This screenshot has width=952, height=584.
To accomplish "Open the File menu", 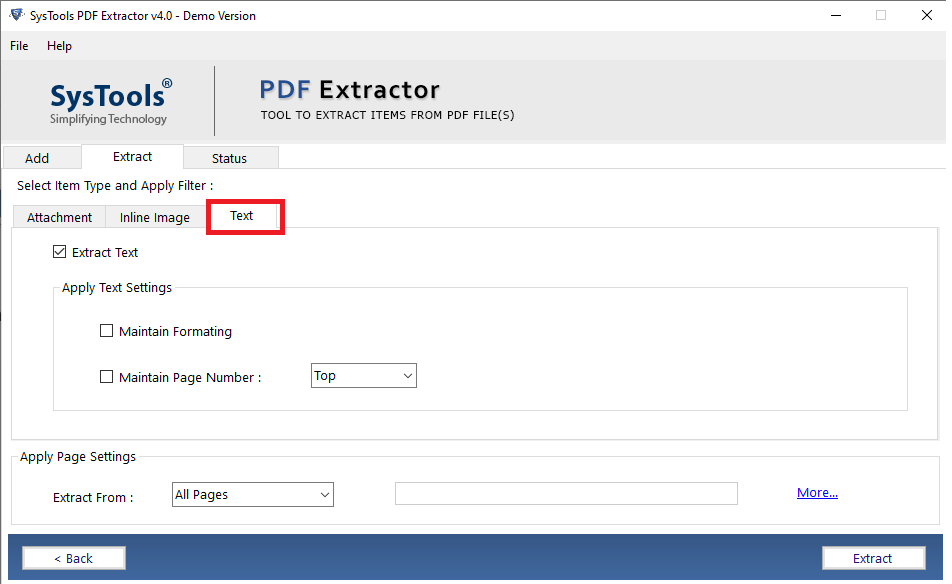I will 18,46.
